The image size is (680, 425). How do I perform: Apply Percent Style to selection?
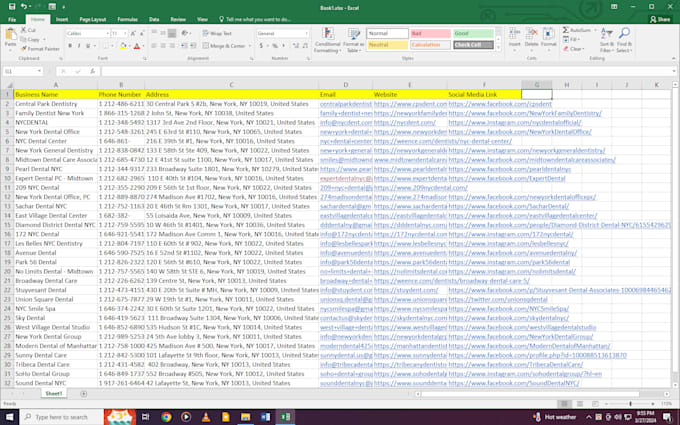(275, 46)
